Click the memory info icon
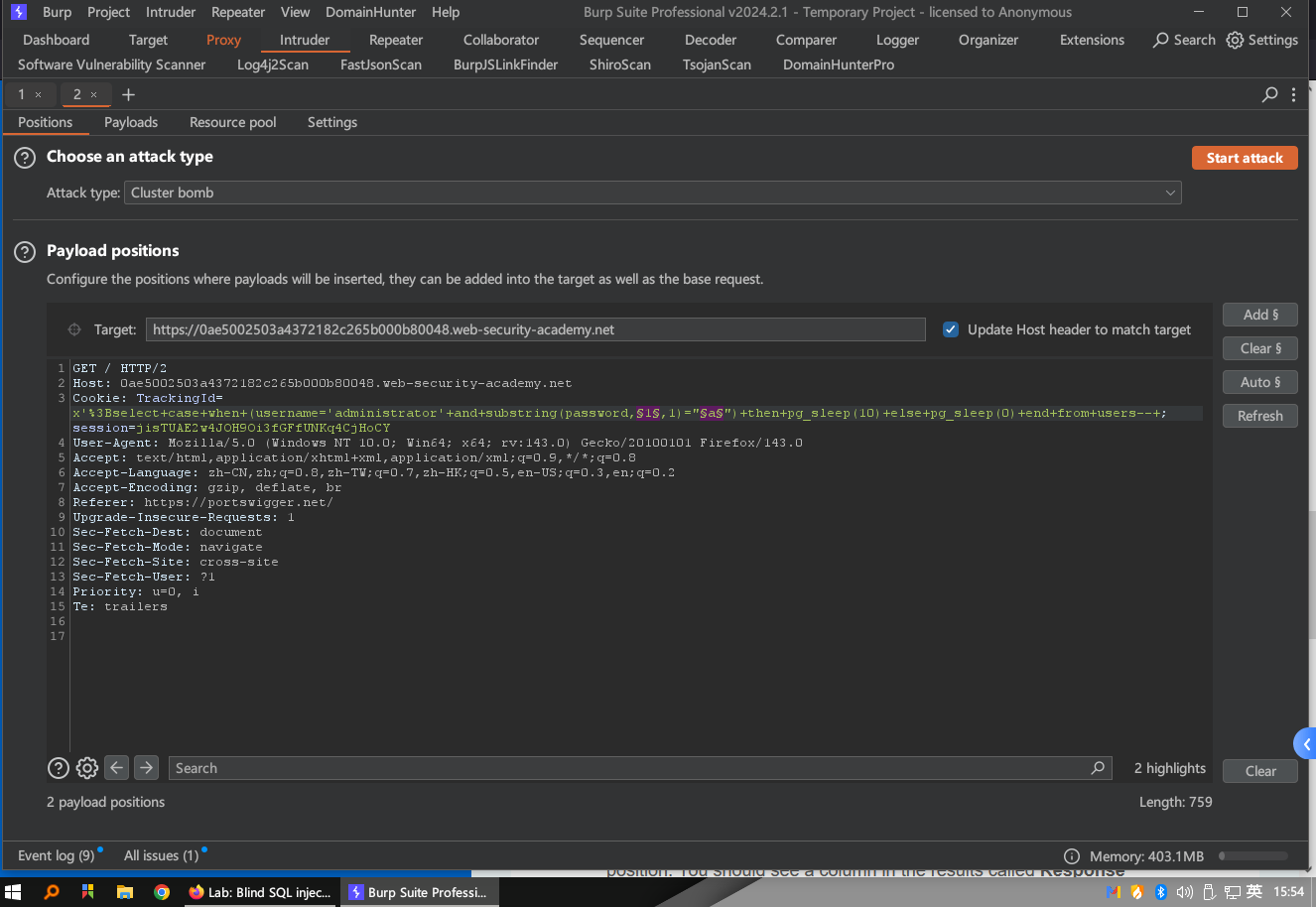The height and width of the screenshot is (907, 1316). click(x=1072, y=856)
